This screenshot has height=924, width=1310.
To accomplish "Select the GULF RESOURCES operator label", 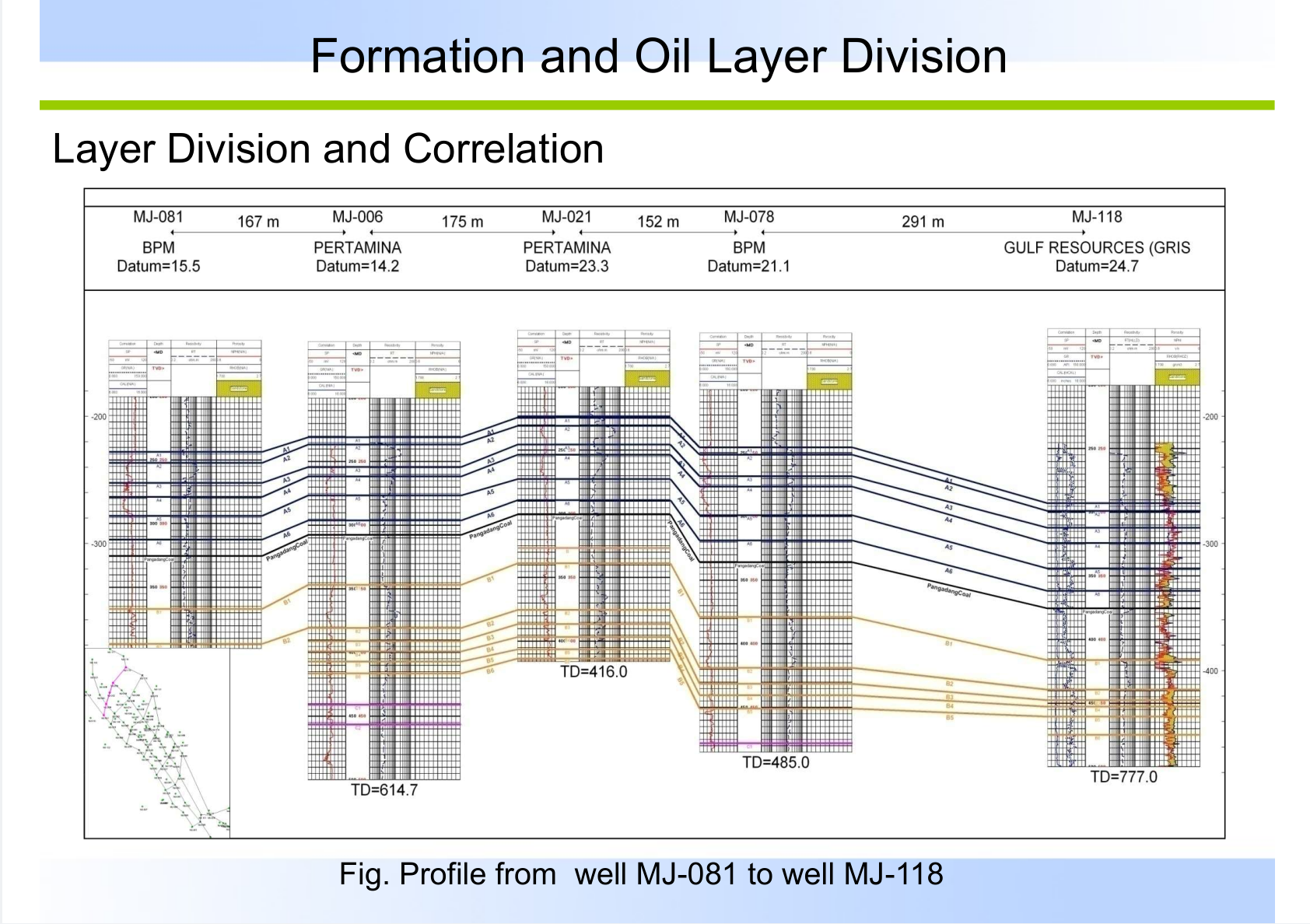I will [x=1096, y=247].
